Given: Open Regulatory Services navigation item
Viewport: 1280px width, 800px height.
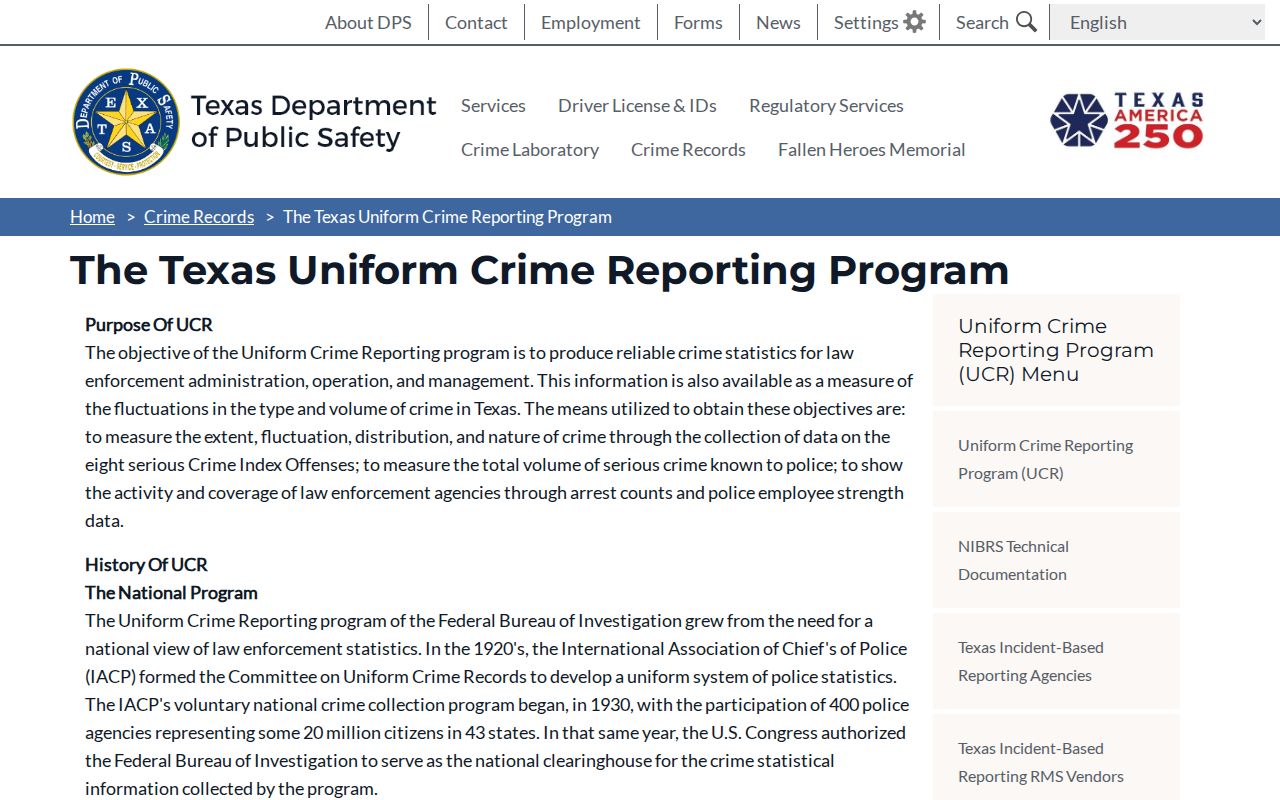Looking at the screenshot, I should pyautogui.click(x=826, y=105).
